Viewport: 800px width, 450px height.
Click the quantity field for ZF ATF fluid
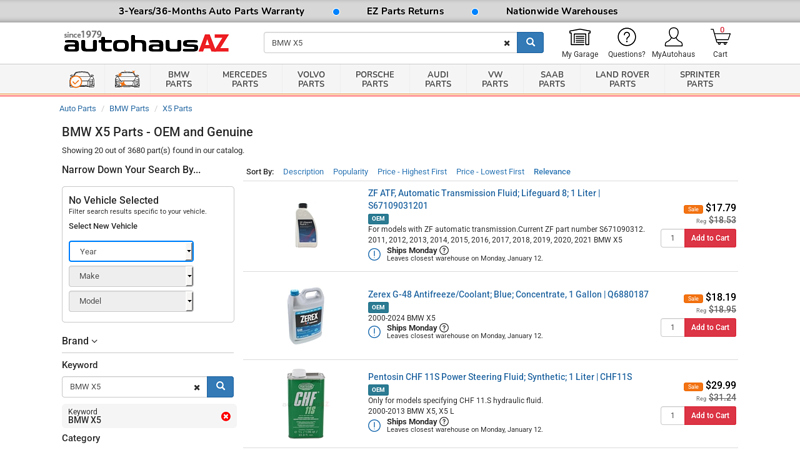672,238
